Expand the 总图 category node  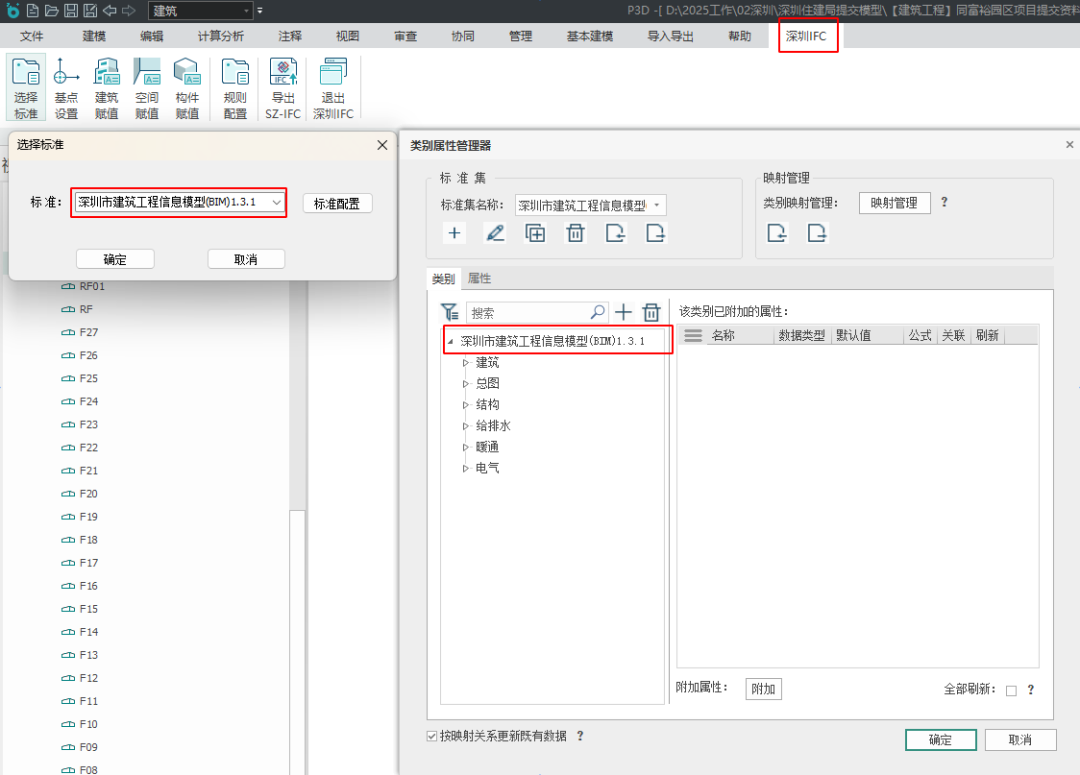(x=466, y=384)
